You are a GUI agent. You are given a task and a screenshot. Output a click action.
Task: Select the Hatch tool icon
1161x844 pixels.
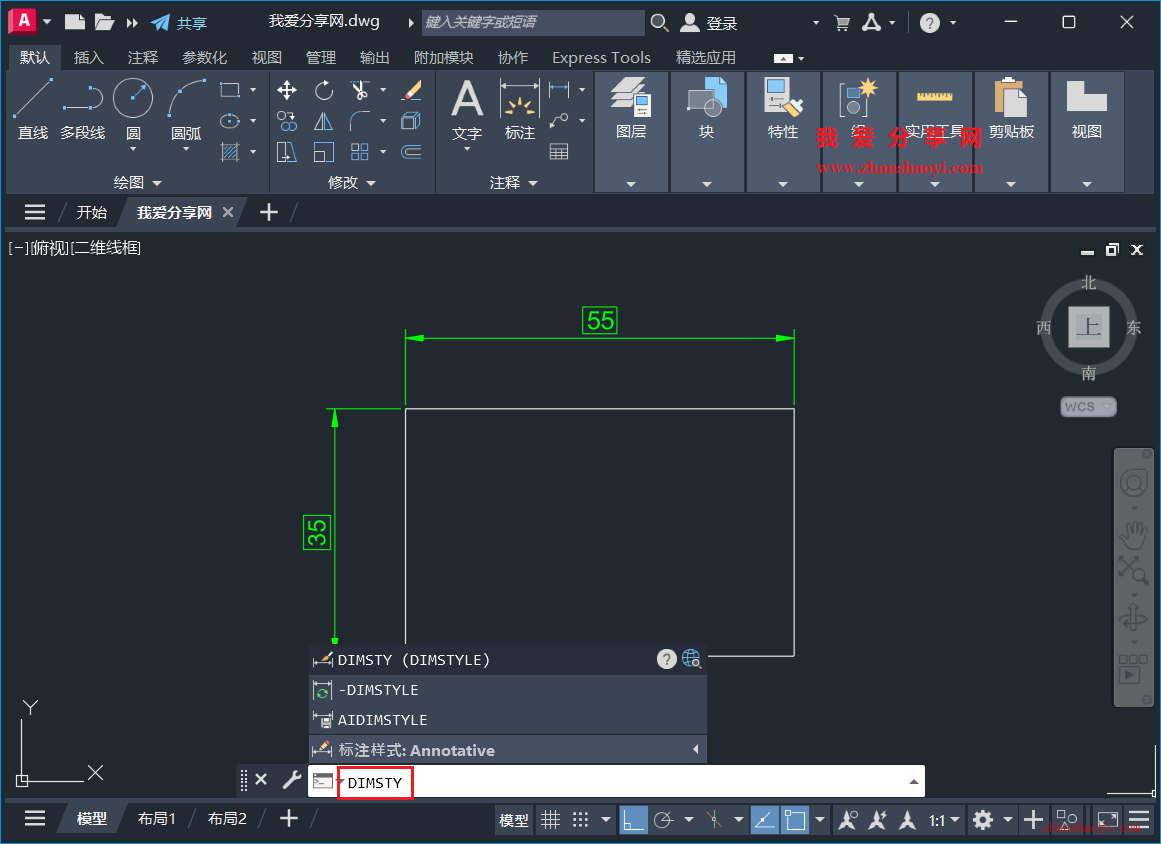click(x=230, y=152)
